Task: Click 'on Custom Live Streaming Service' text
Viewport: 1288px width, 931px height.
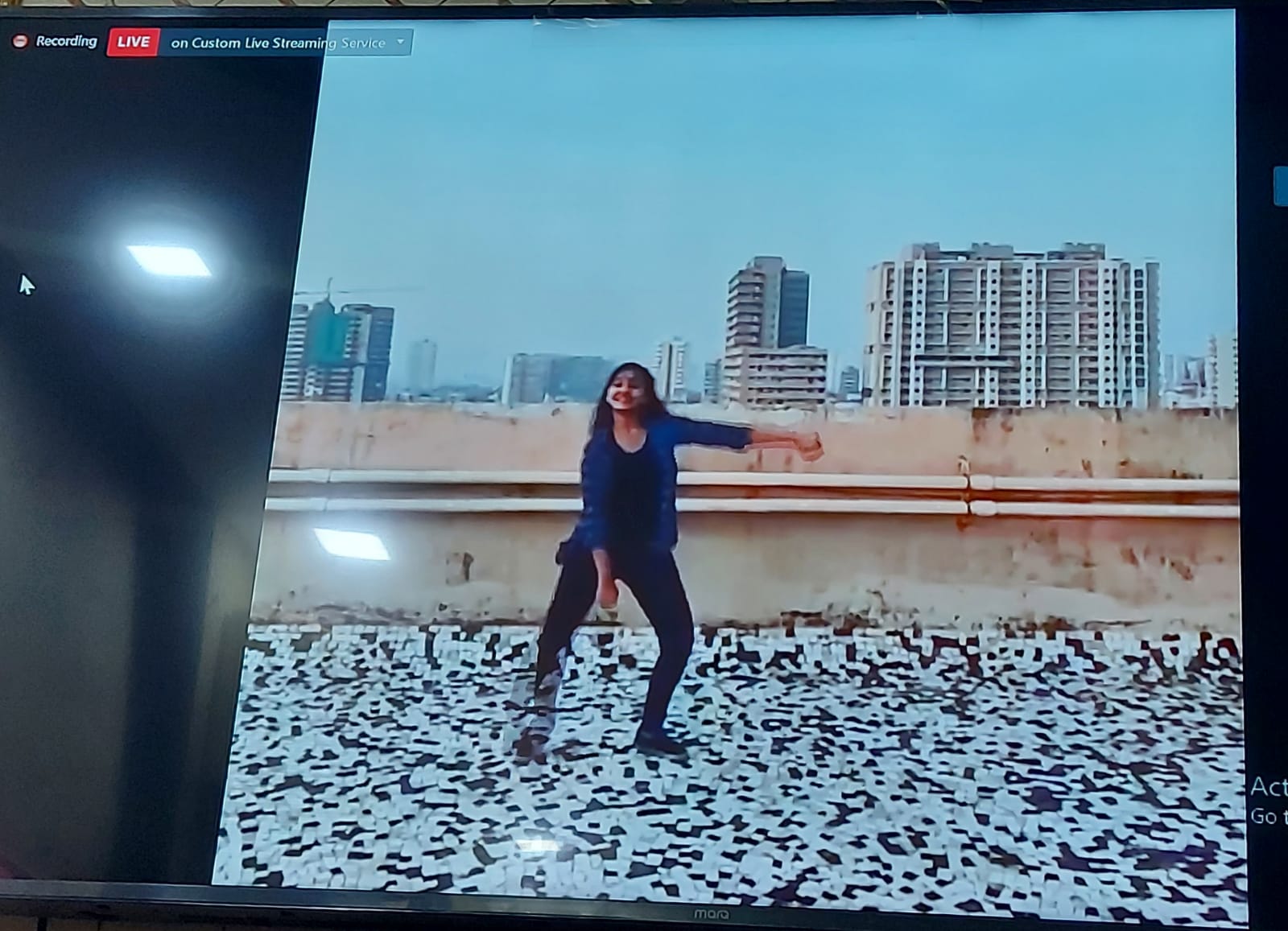Action: [278, 43]
